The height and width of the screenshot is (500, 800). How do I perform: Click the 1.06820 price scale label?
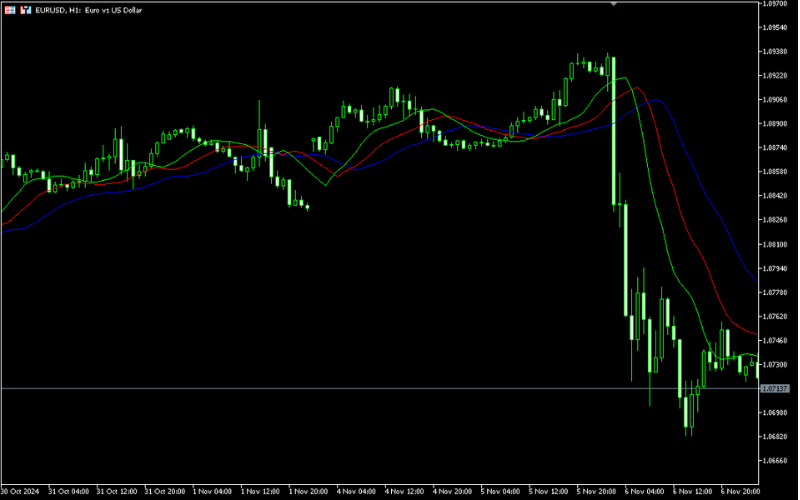click(x=774, y=437)
